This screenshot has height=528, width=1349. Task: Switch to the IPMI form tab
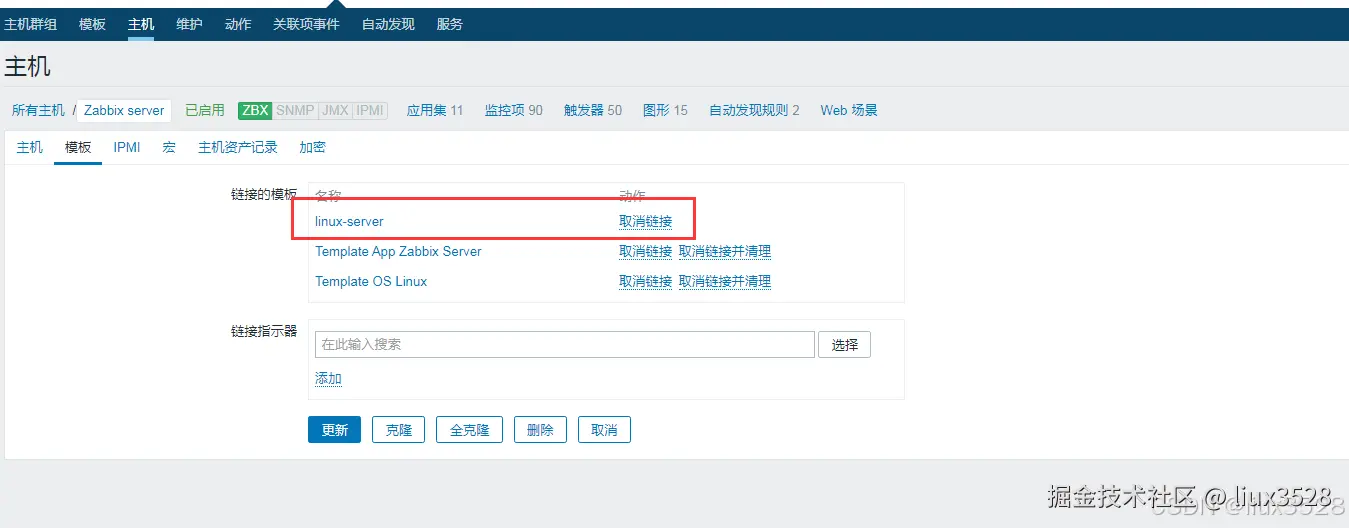point(127,147)
